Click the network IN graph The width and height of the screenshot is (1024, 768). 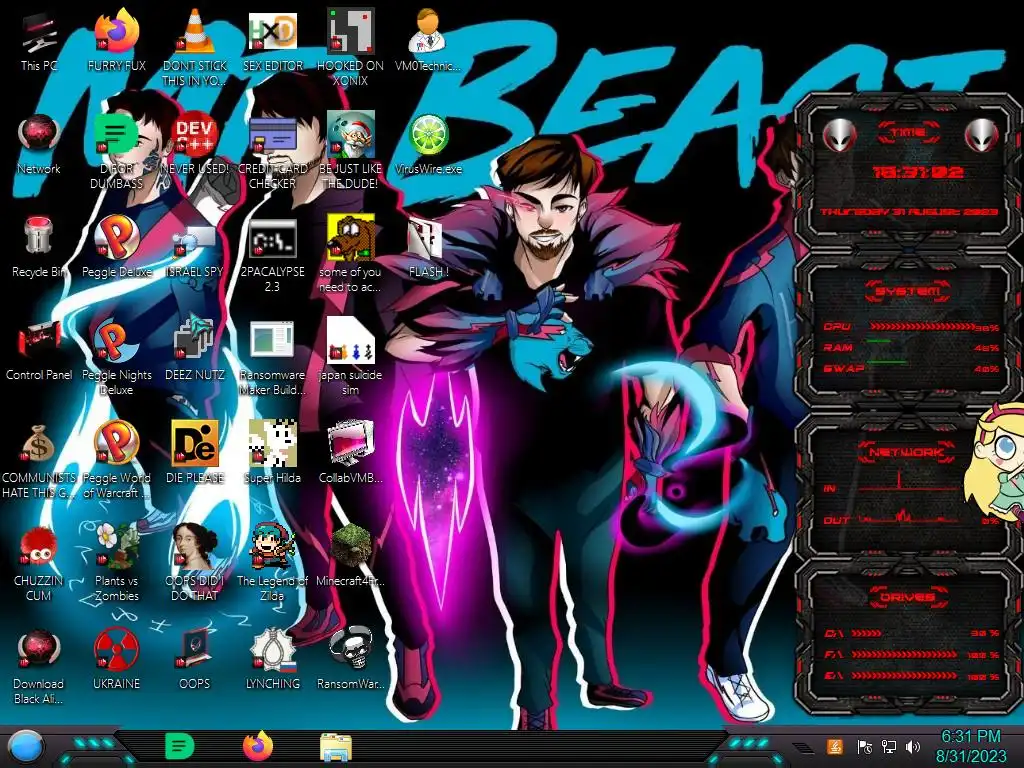coord(910,481)
